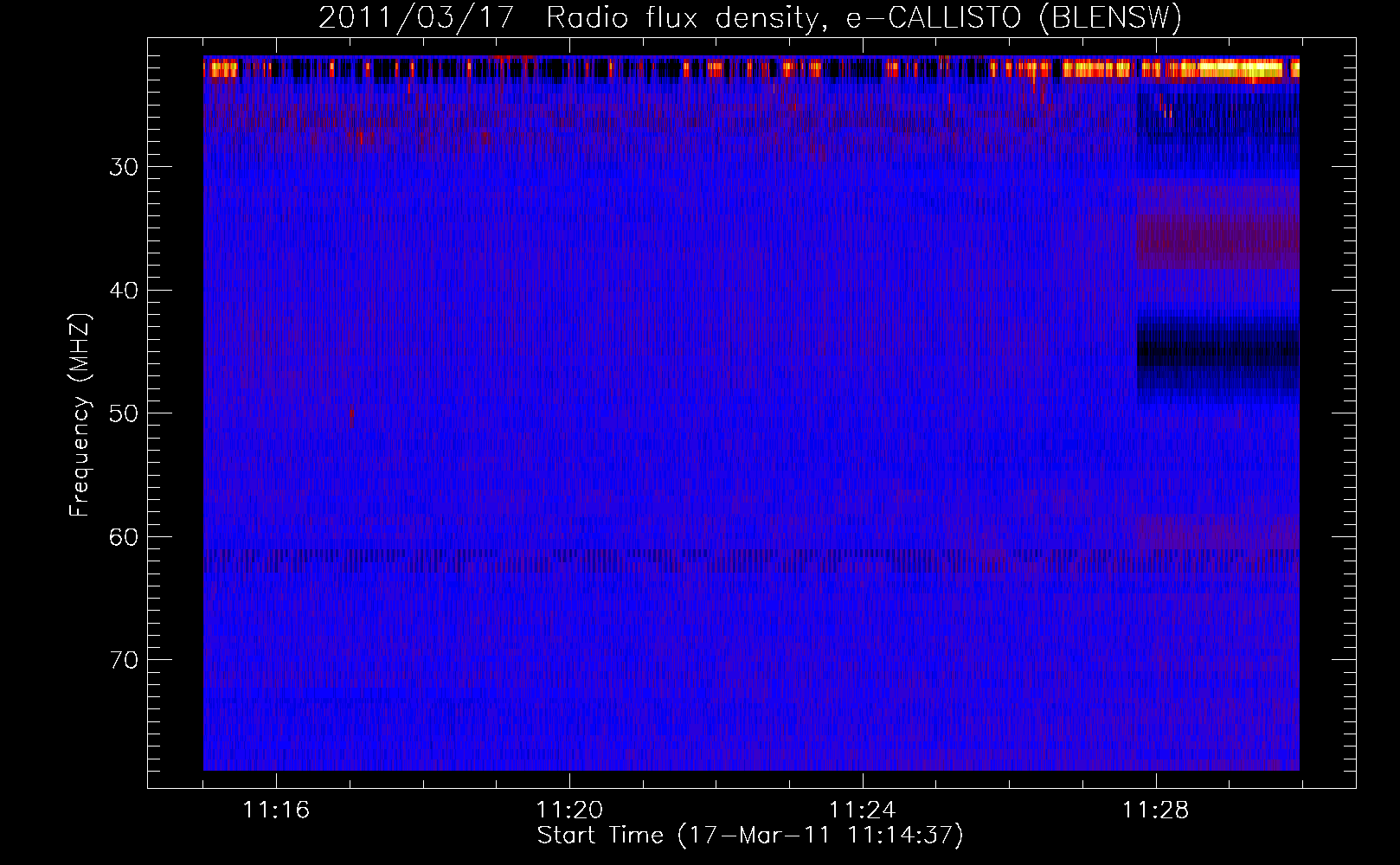Viewport: 1400px width, 865px height.
Task: Click the 60 frequency tick label
Action: click(x=124, y=537)
